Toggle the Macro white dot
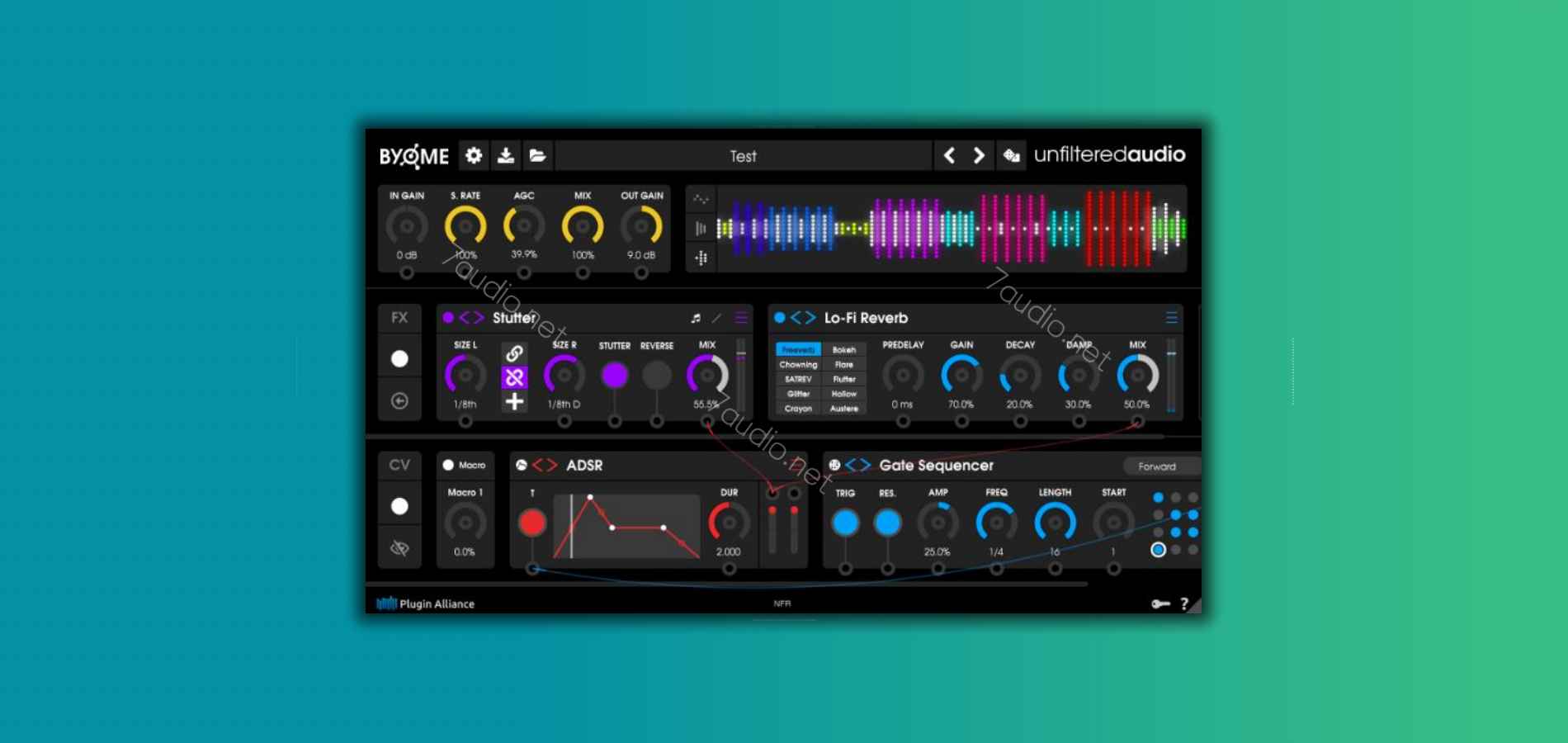 click(448, 465)
